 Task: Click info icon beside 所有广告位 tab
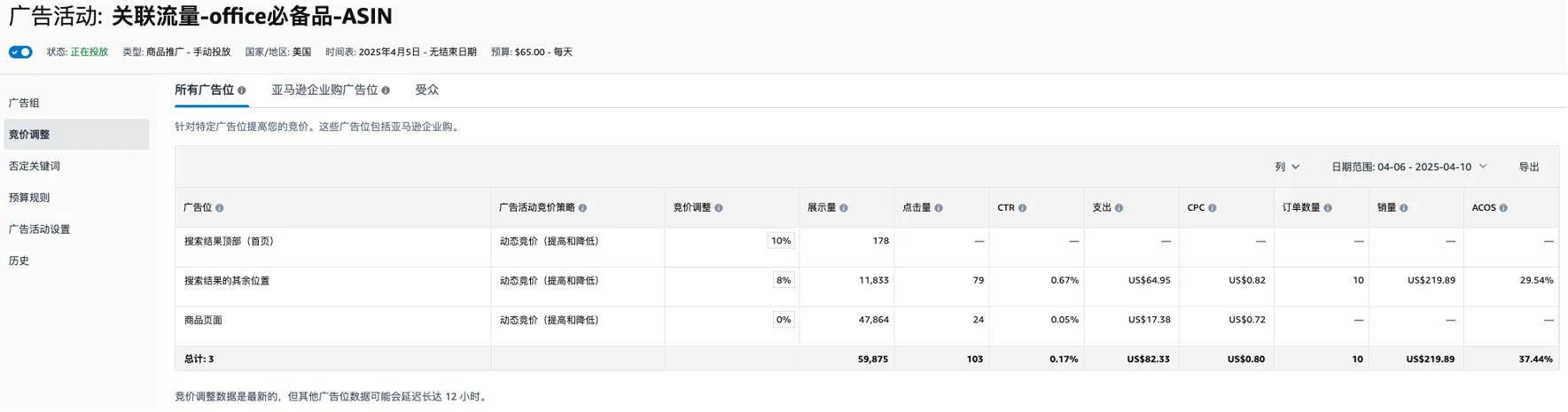[x=242, y=90]
